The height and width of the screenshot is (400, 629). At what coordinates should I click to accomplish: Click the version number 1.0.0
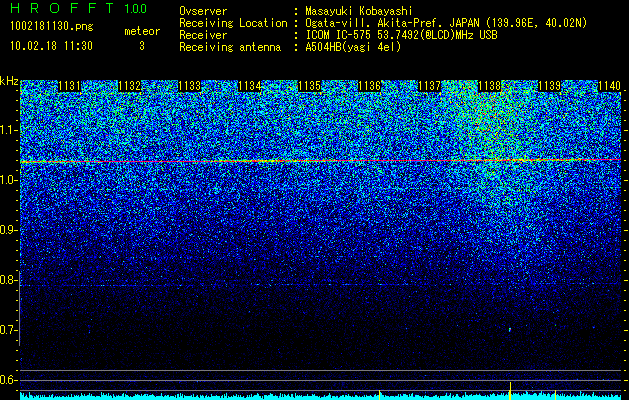point(136,9)
